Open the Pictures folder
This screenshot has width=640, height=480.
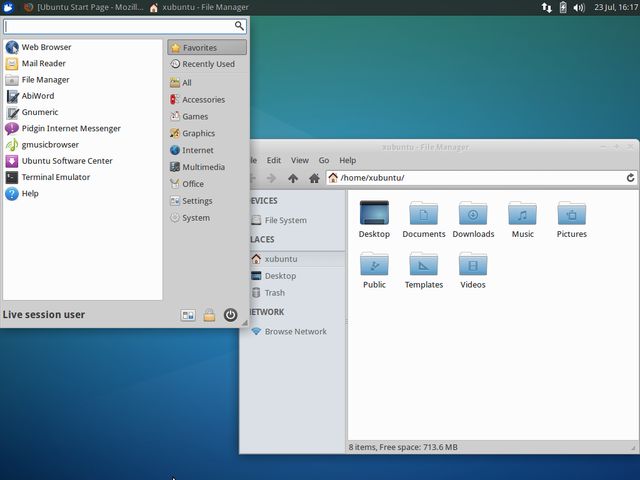pyautogui.click(x=572, y=220)
